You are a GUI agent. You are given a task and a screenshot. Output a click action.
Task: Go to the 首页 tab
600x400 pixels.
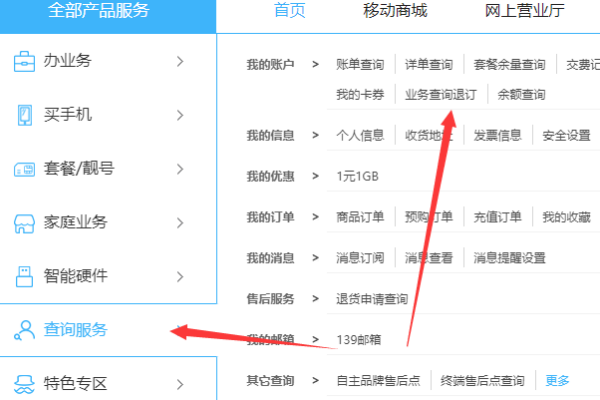pyautogui.click(x=290, y=11)
